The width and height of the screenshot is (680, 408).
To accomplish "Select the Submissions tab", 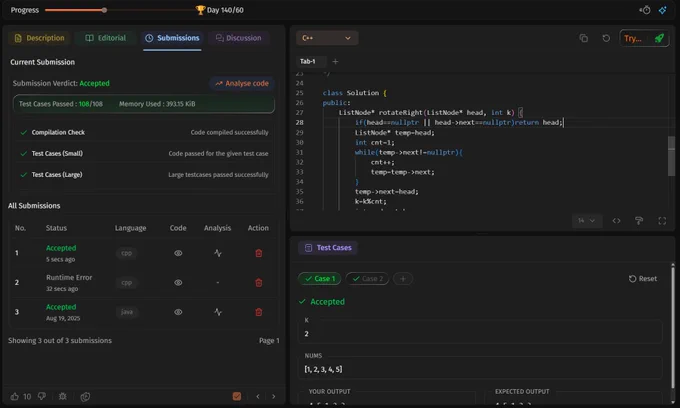I will [x=172, y=38].
